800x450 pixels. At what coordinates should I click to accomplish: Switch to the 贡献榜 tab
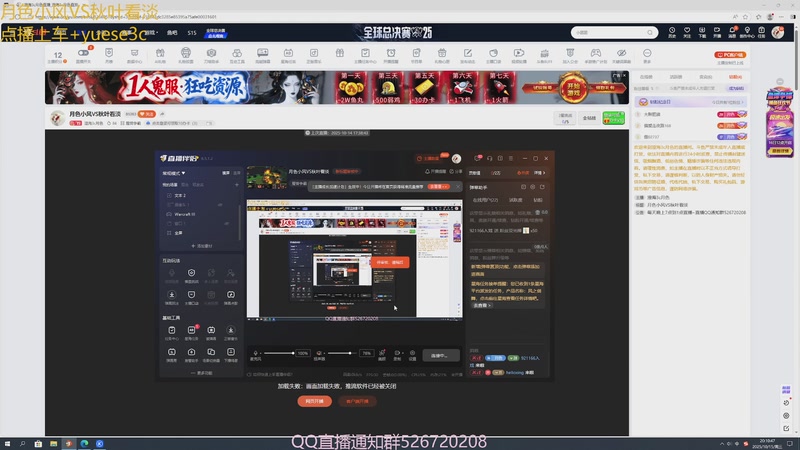click(706, 77)
